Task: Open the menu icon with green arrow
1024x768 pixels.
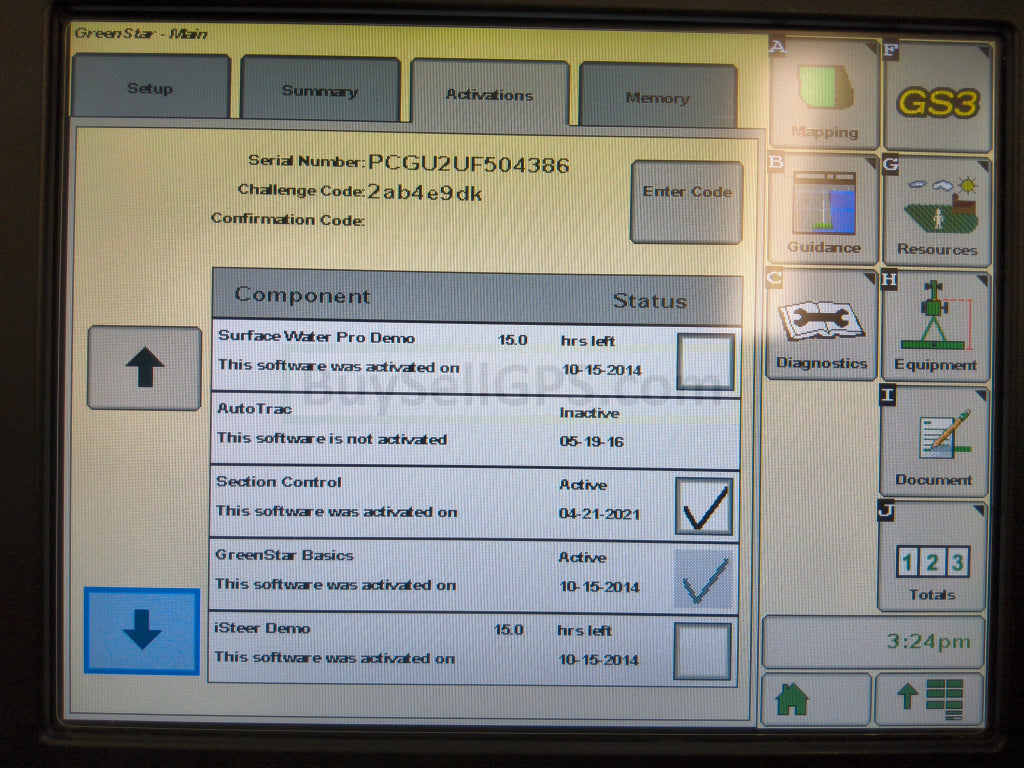Action: click(x=929, y=699)
